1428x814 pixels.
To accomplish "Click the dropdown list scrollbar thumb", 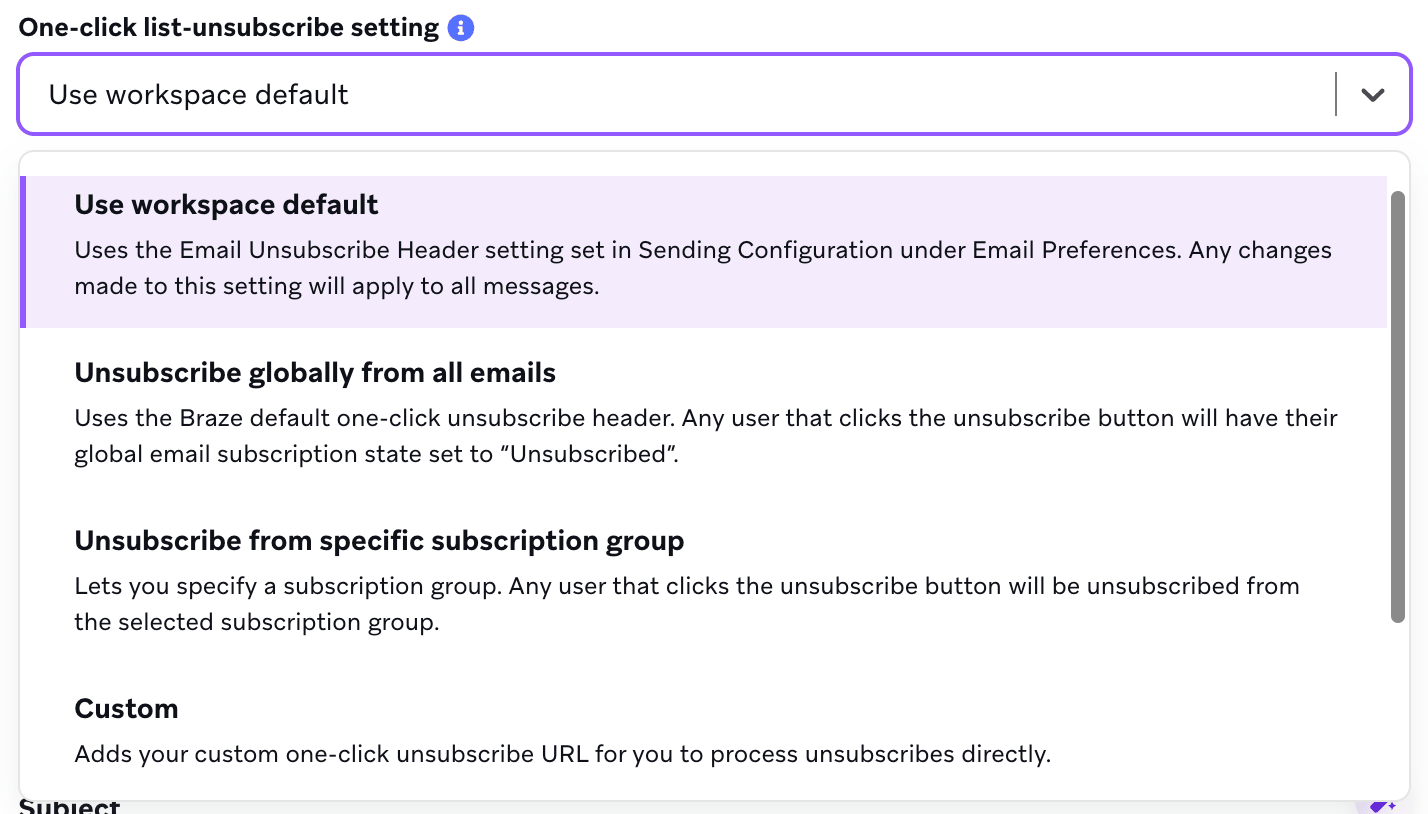I will [1398, 406].
